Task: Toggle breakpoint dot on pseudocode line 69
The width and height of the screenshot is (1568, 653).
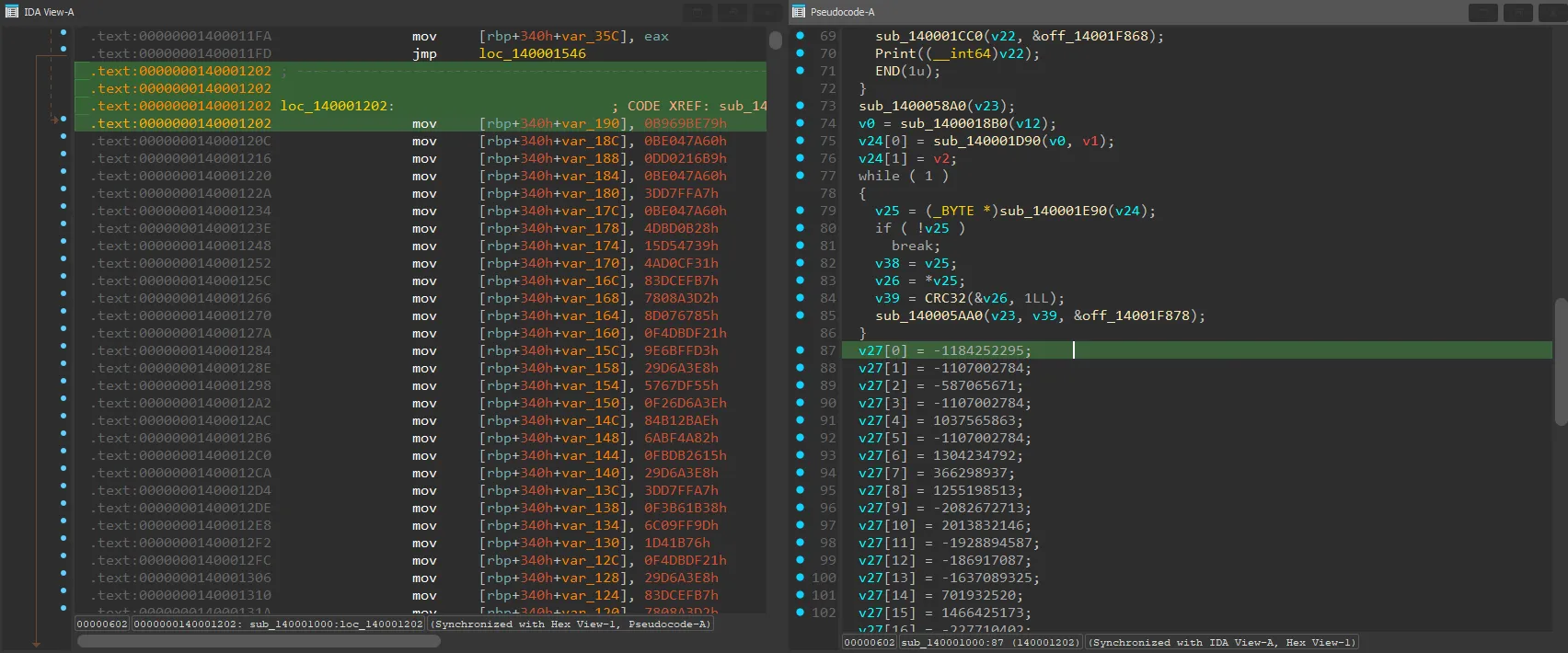Action: pos(800,36)
